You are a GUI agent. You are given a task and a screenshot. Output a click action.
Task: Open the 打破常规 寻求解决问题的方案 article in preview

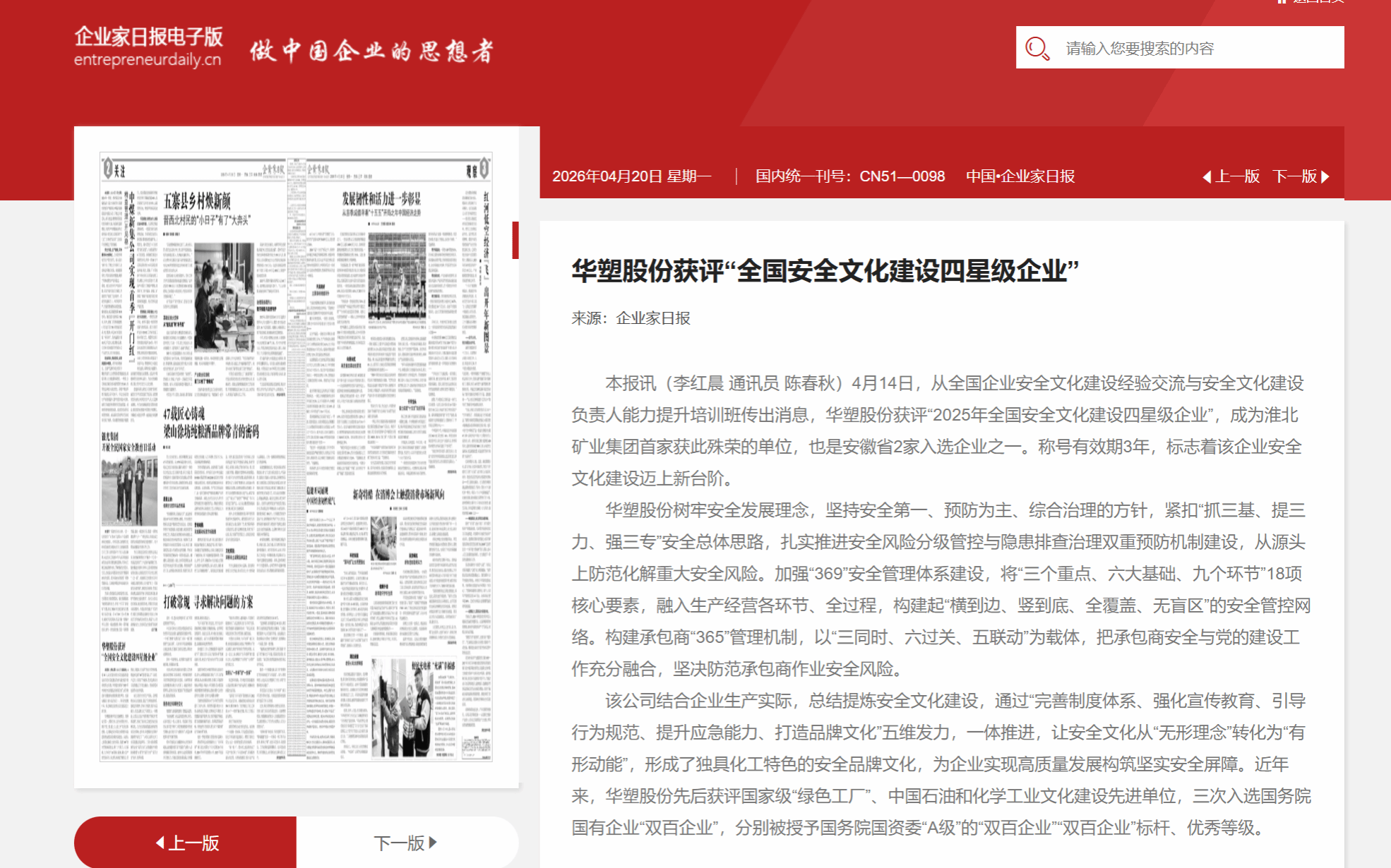(208, 602)
